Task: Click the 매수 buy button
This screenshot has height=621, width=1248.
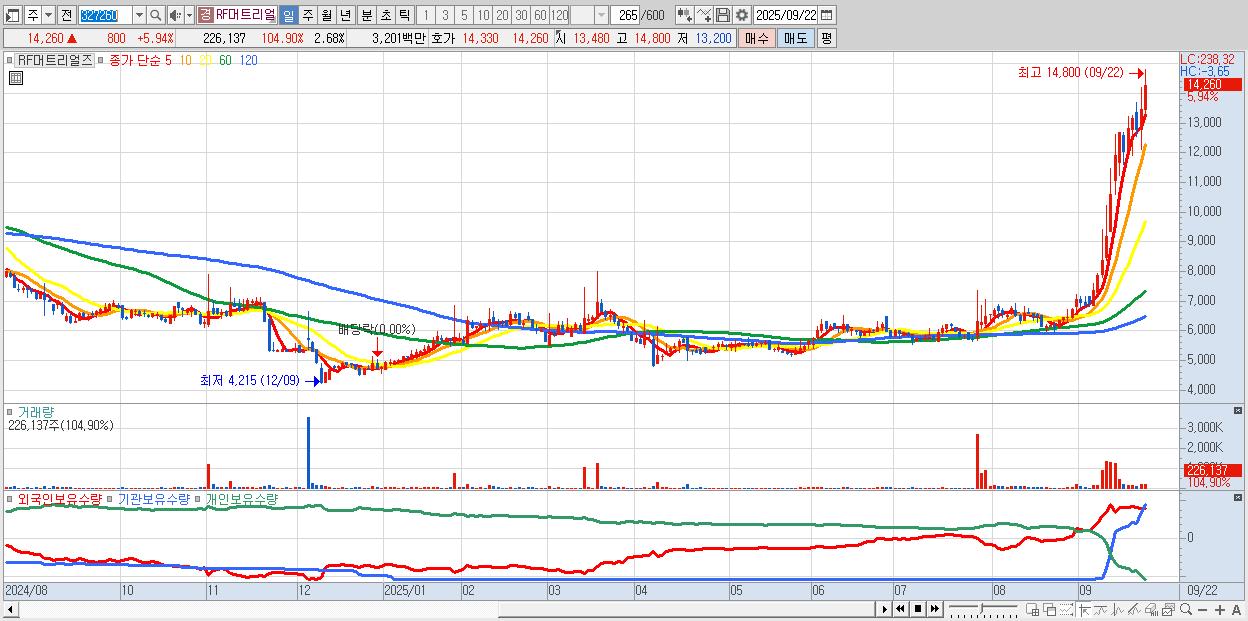Action: click(757, 38)
